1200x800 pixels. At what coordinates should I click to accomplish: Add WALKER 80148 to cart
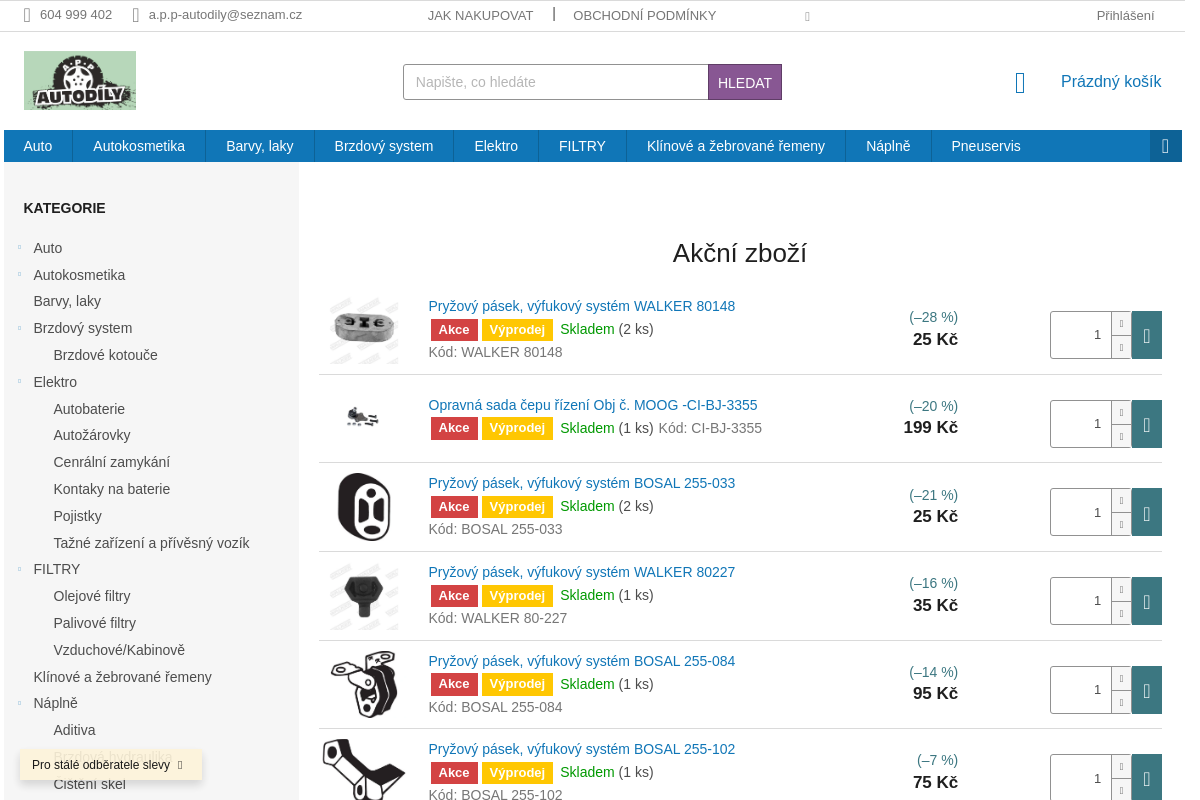click(x=1146, y=335)
